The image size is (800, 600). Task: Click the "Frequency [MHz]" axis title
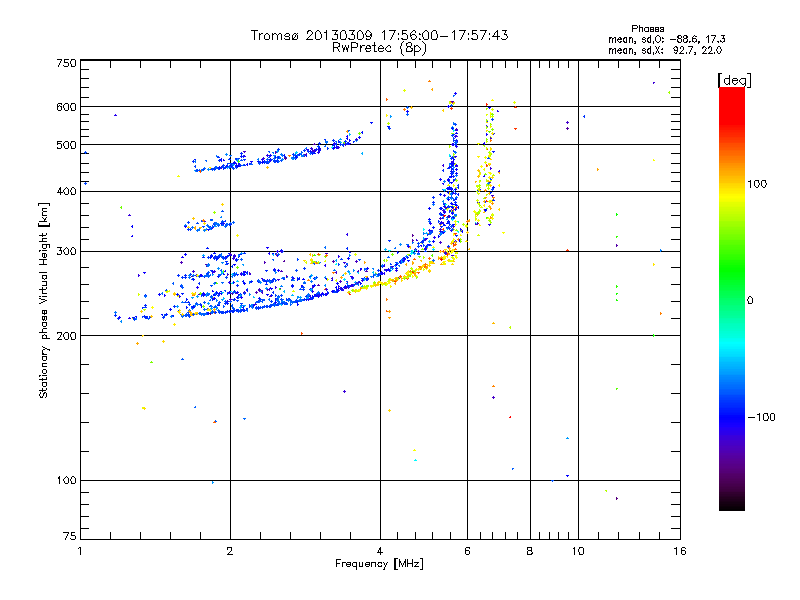coord(379,564)
